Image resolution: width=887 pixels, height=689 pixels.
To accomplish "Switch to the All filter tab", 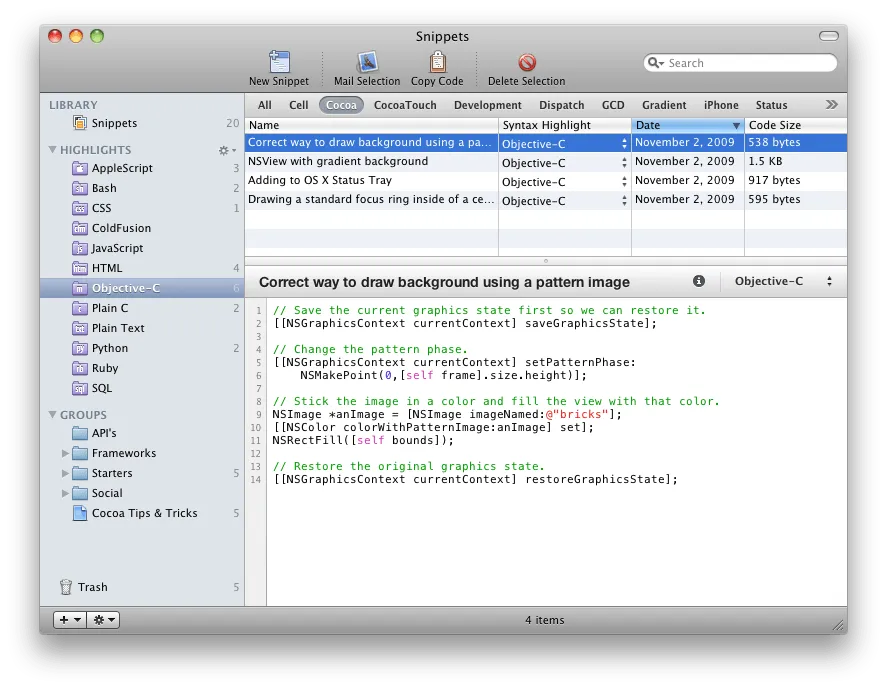I will pos(263,104).
